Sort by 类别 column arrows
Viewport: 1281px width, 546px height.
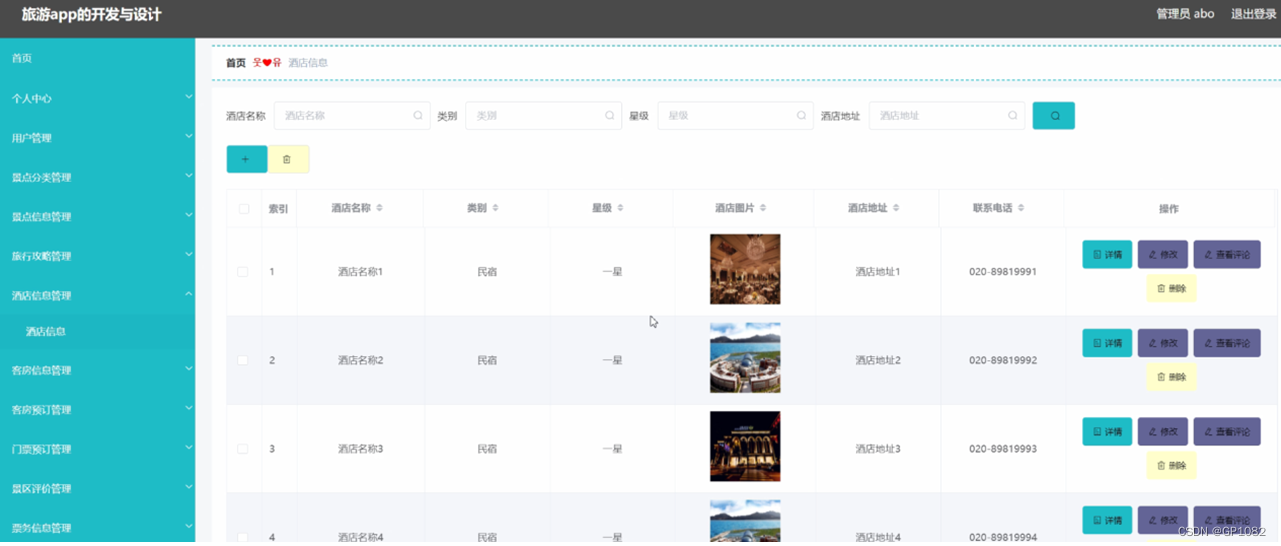click(495, 208)
